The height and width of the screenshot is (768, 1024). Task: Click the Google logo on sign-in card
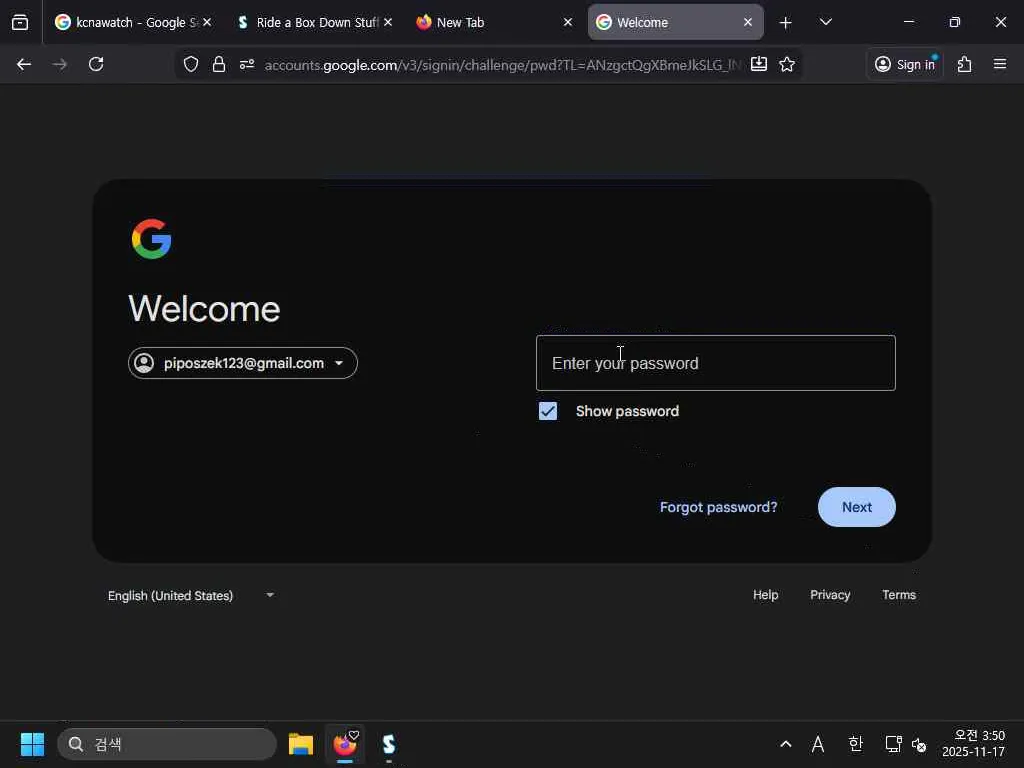point(152,239)
